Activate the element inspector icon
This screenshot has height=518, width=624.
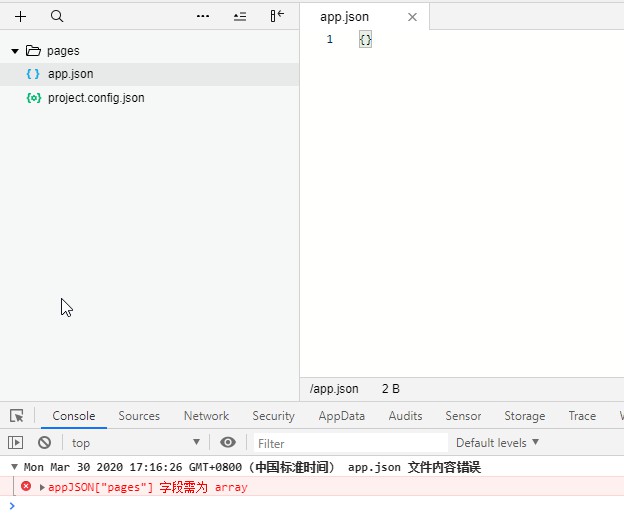pyautogui.click(x=17, y=416)
